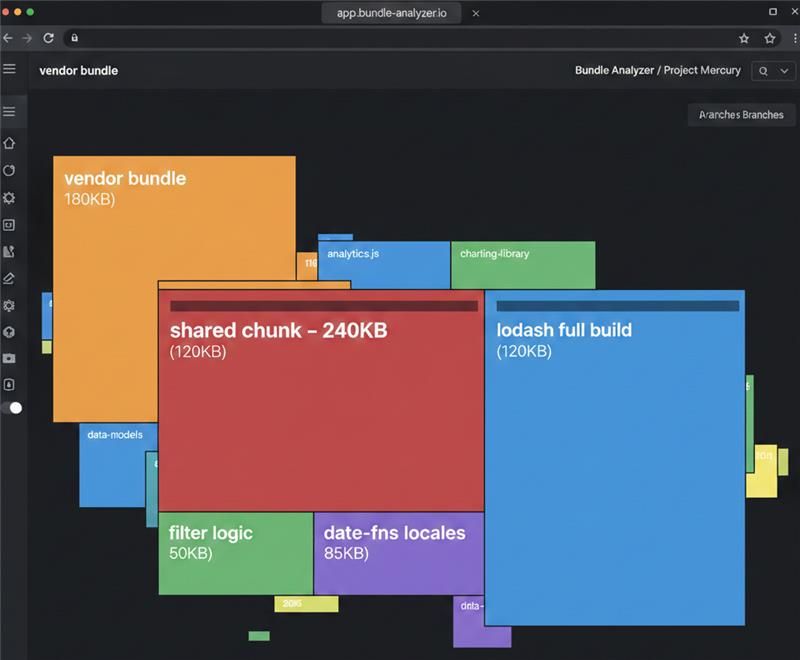This screenshot has width=800, height=660.
Task: Click the pencil edit icon in the sidebar
Action: coord(9,278)
